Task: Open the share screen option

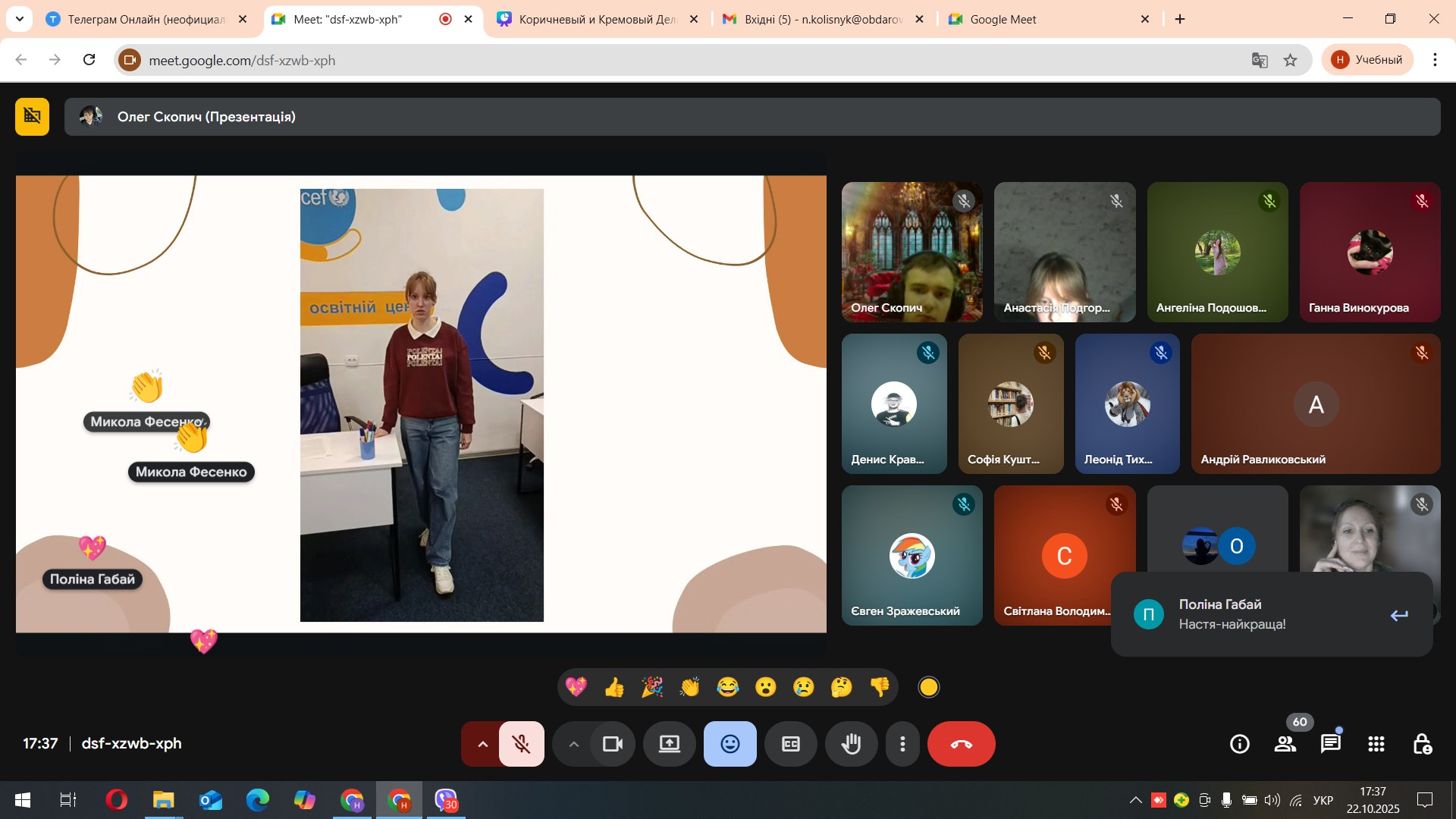Action: [x=669, y=744]
